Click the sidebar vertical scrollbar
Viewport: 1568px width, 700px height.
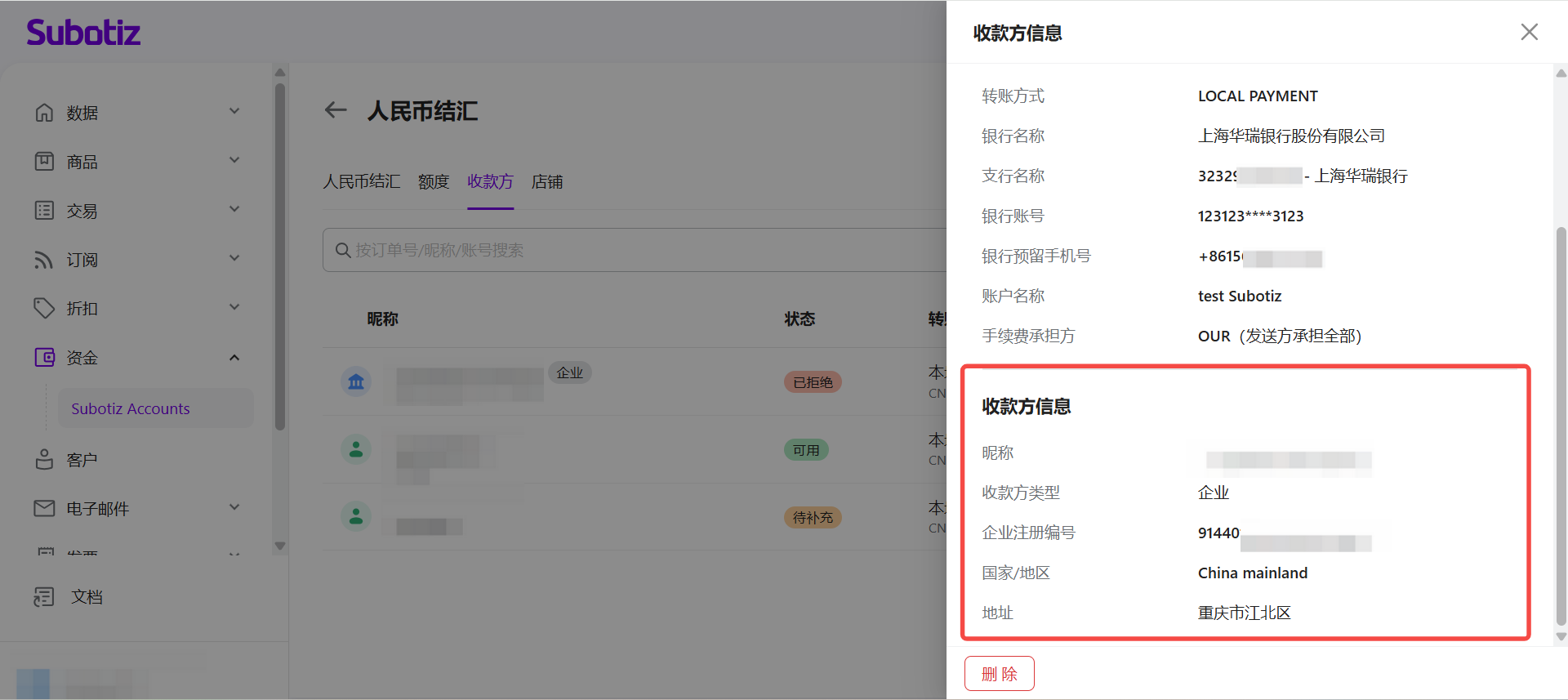280,256
